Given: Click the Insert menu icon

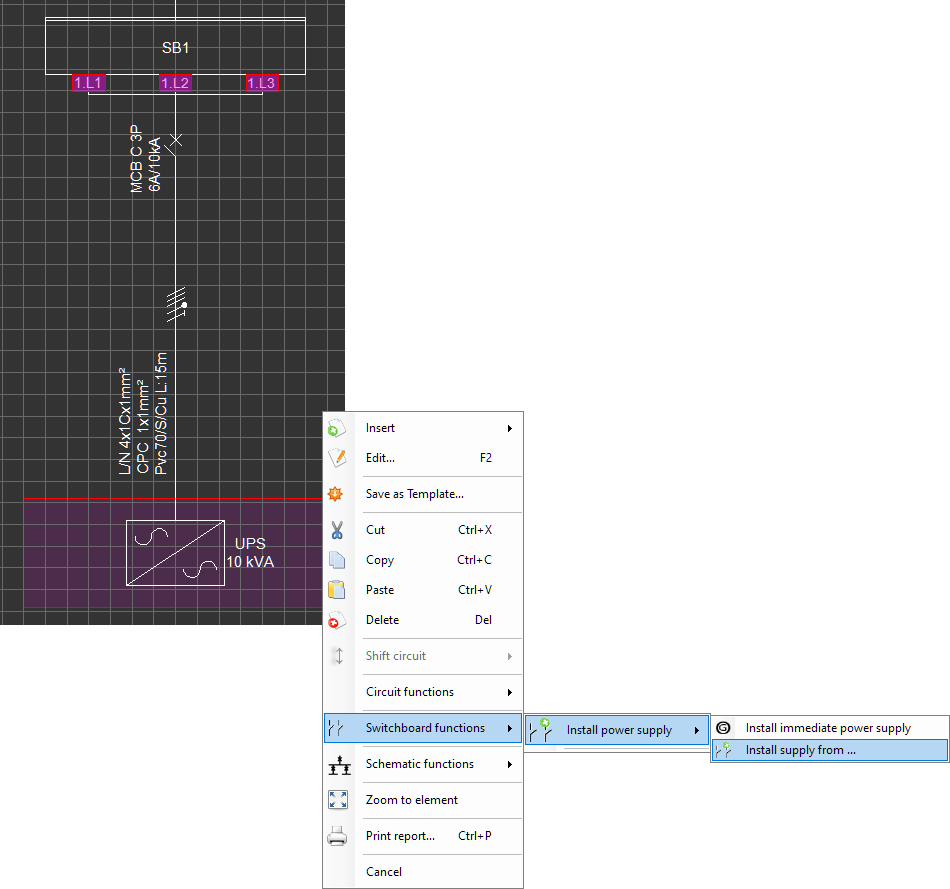Looking at the screenshot, I should tap(336, 428).
